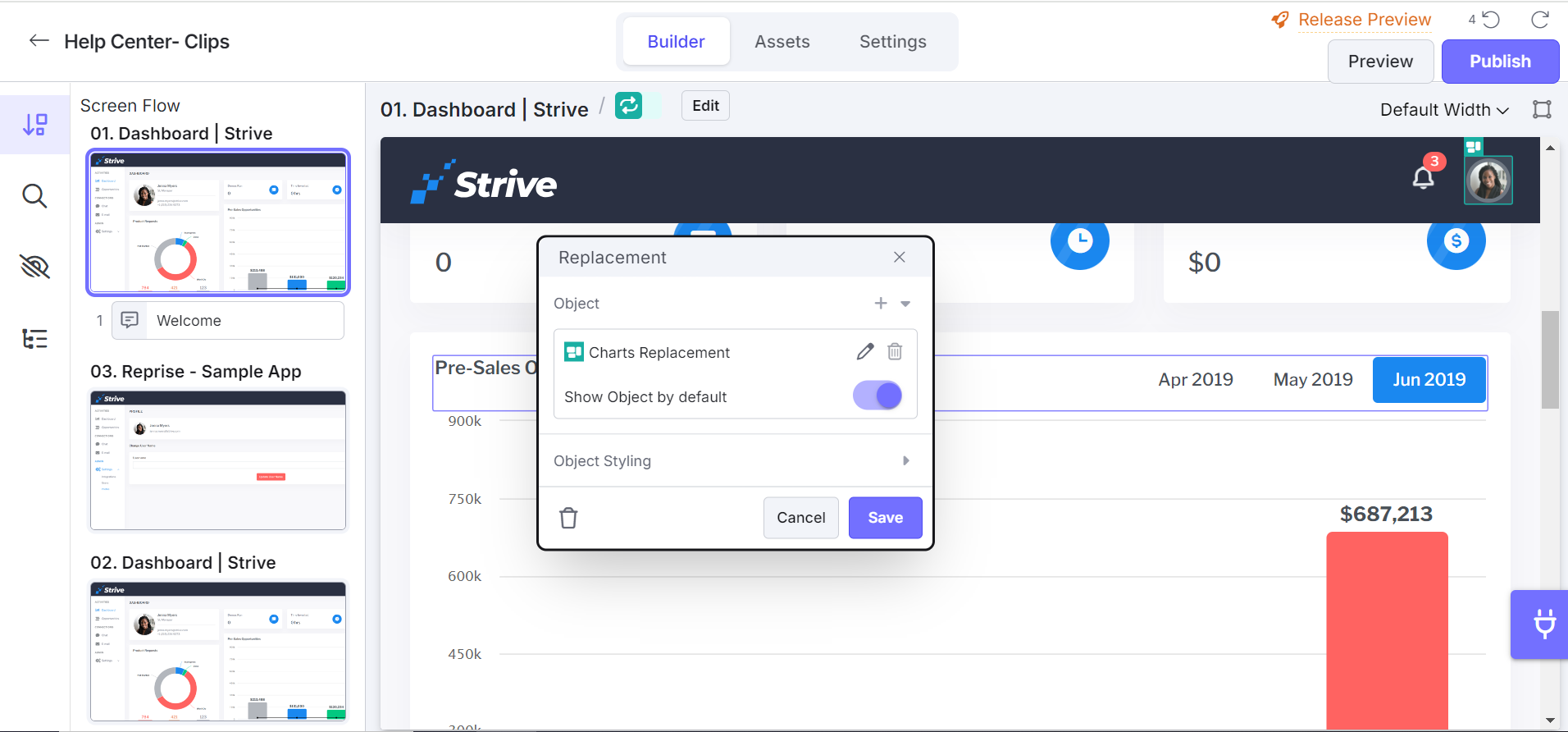Image resolution: width=1568 pixels, height=732 pixels.
Task: Go back using the arrow beside Help Center- Clips
Action: pyautogui.click(x=39, y=41)
